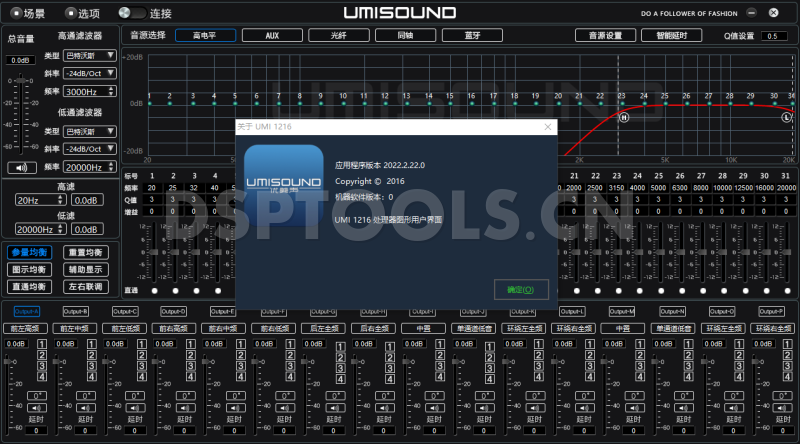Screen dimensions: 800x444
Task: Mute Output-G channel speaker icon
Action: (x=335, y=408)
